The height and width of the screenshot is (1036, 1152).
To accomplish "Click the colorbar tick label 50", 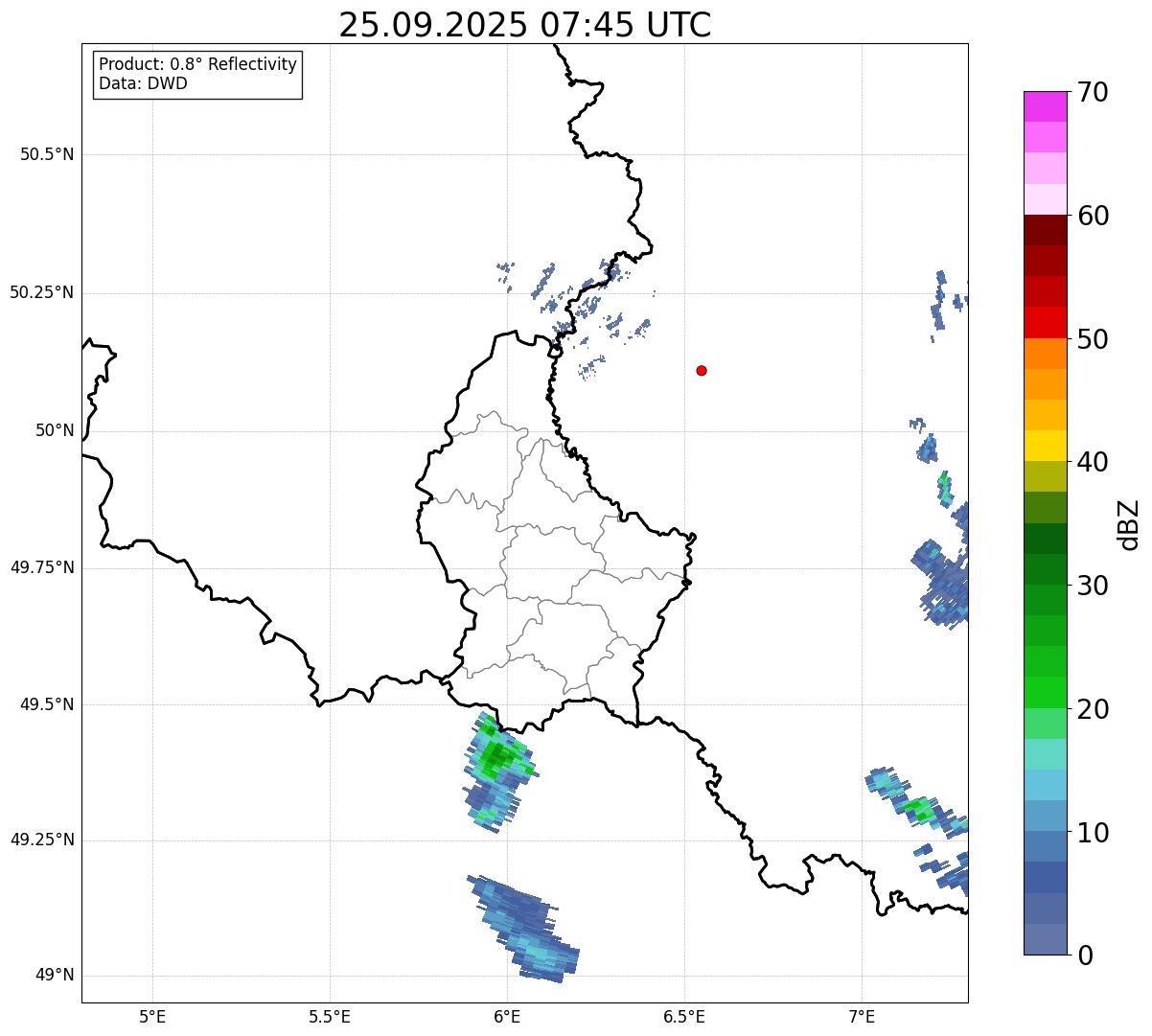I will point(1093,339).
